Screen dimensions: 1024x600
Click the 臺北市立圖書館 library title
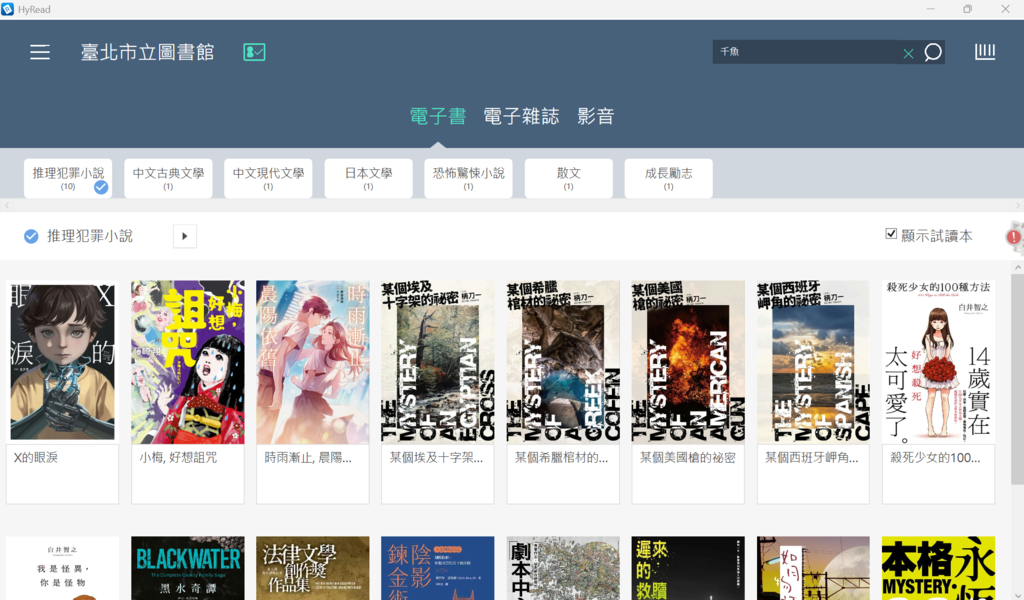click(148, 52)
